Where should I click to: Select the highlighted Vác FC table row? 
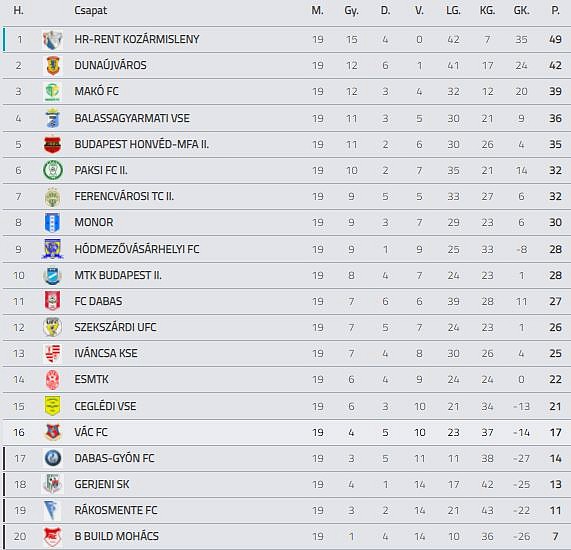point(287,432)
